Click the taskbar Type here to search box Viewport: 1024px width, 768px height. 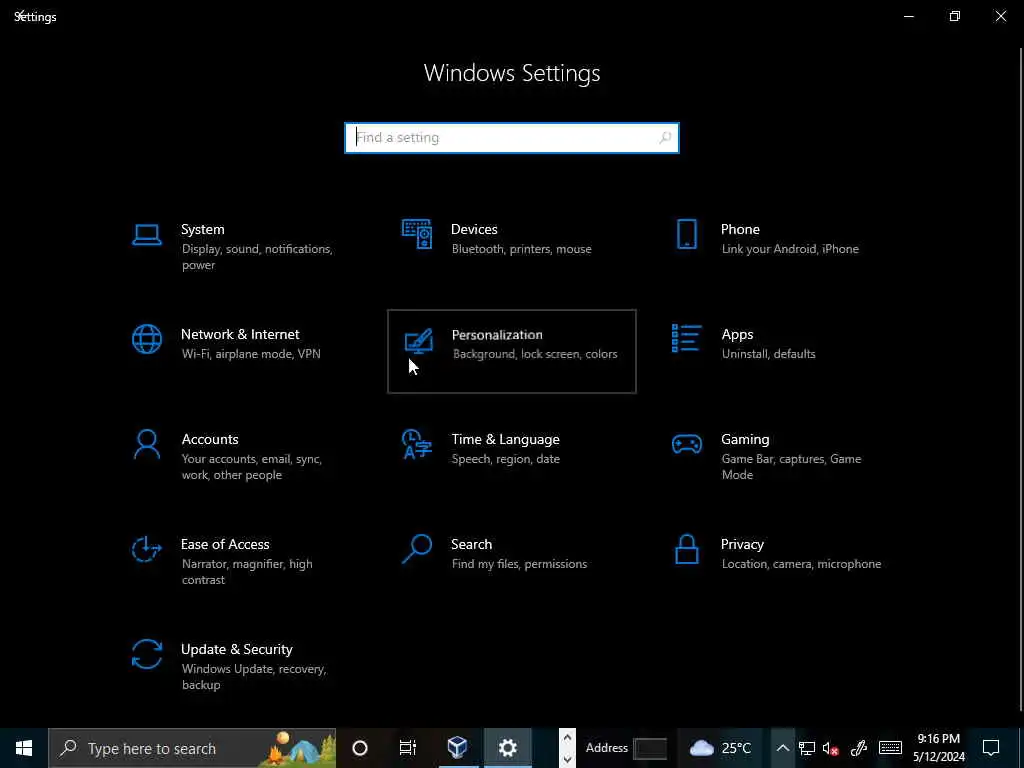tap(192, 748)
